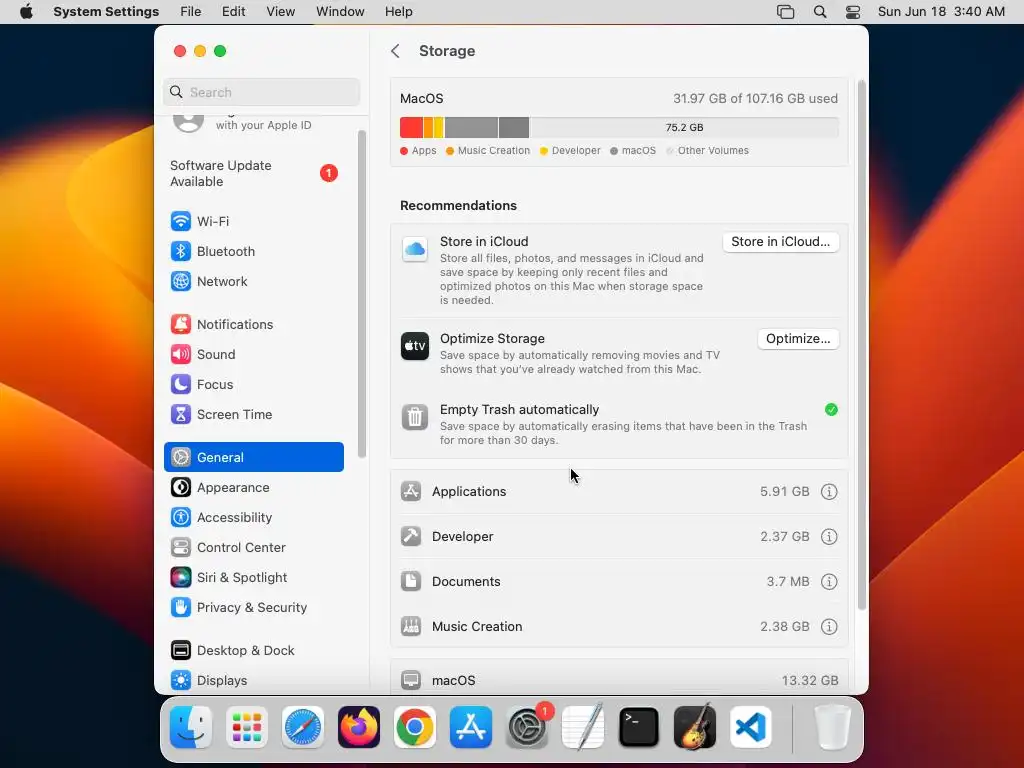The image size is (1024, 768).
Task: Open Control Center in menu bar
Action: pos(852,12)
